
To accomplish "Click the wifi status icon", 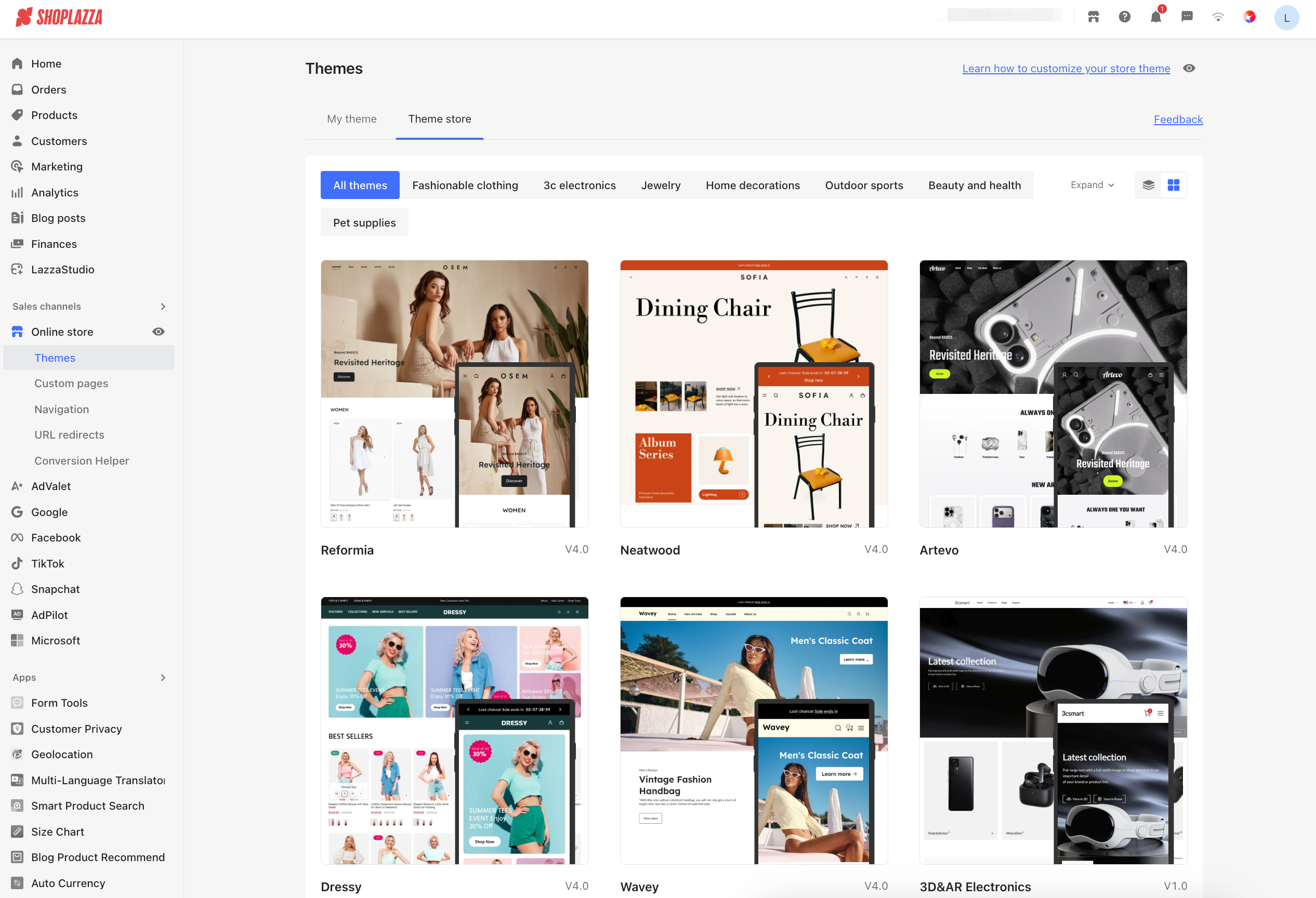I will (1218, 17).
